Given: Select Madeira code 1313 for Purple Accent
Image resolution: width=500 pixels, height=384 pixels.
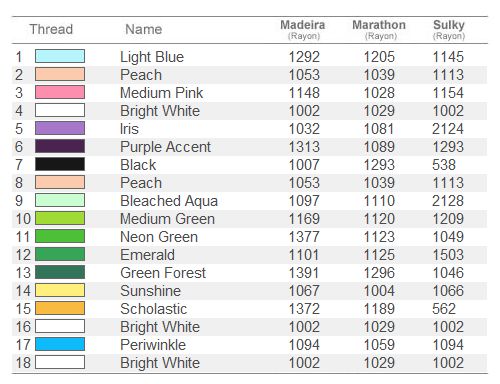Looking at the screenshot, I should point(304,147).
